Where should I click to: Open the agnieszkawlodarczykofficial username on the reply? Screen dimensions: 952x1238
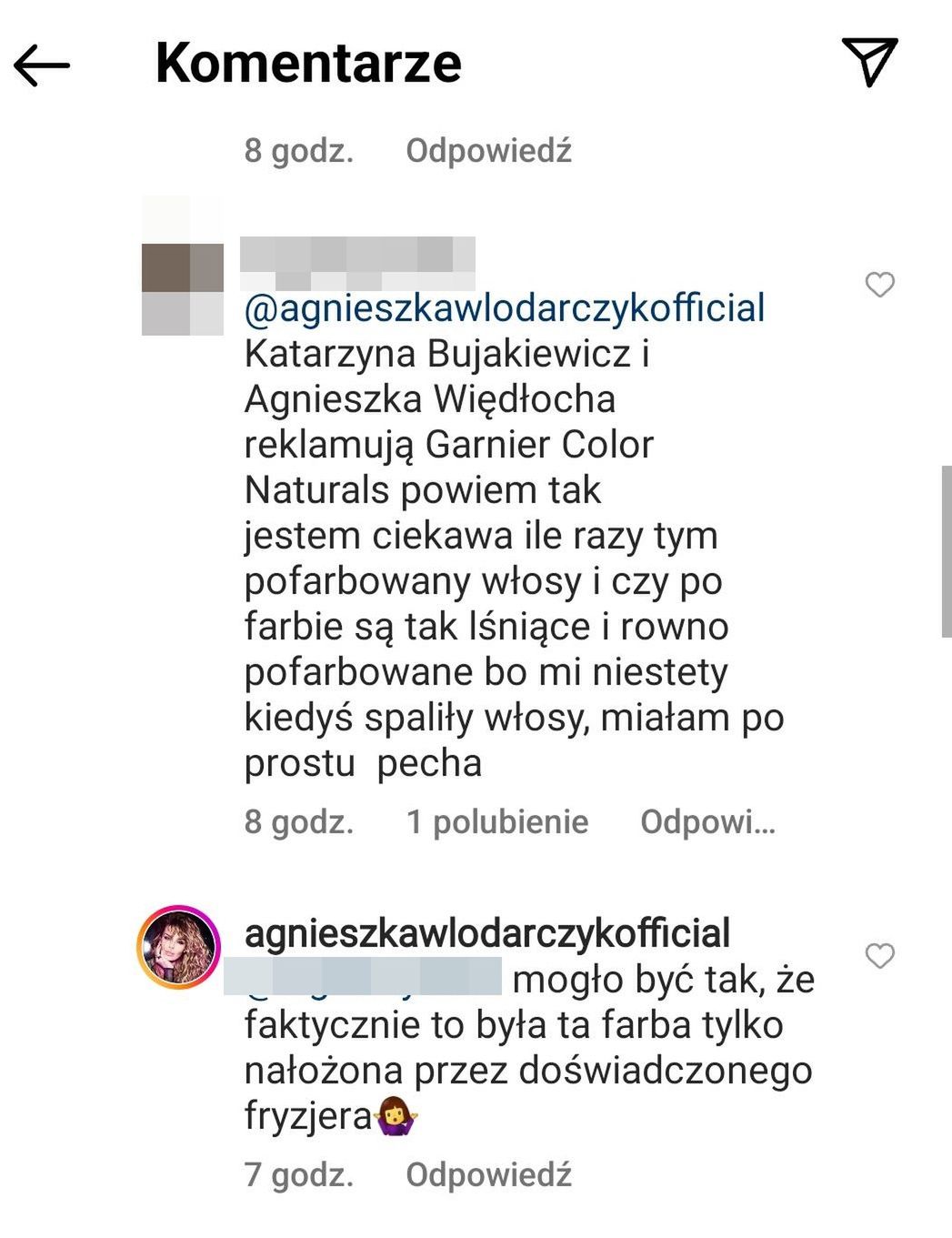click(x=487, y=933)
